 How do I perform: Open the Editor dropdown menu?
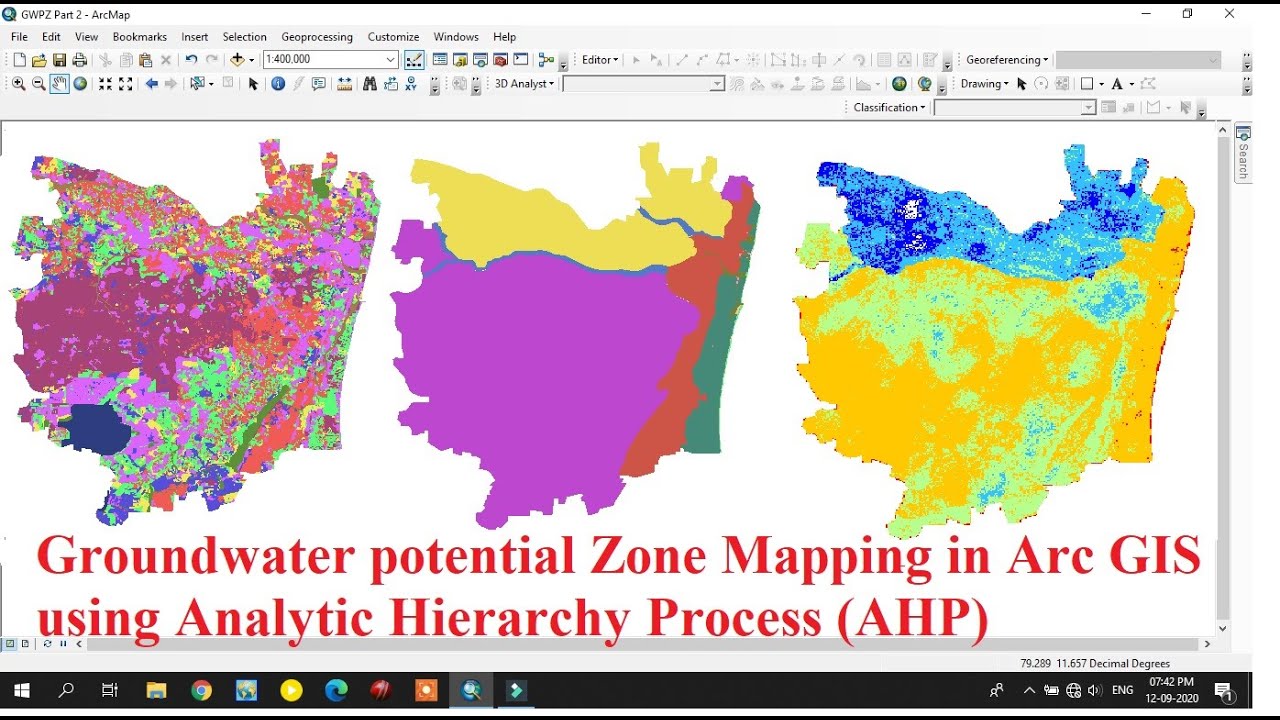pos(600,60)
